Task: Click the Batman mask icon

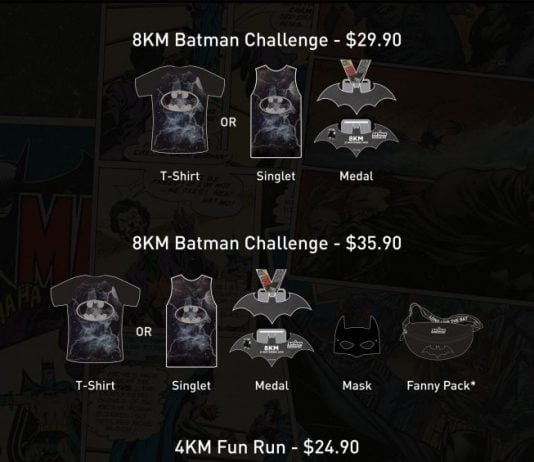Action: 357,335
